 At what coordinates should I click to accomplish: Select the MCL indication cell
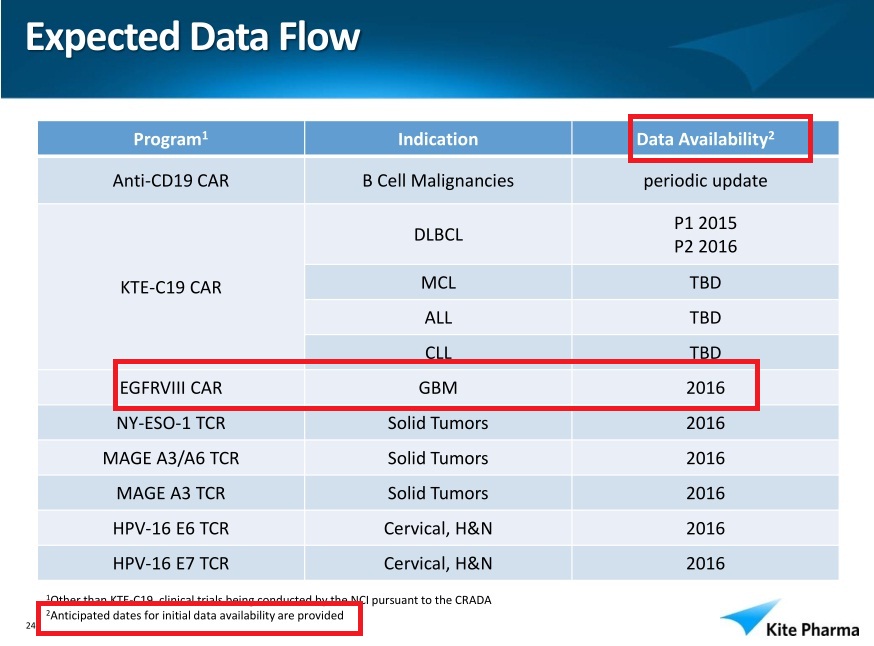point(438,283)
